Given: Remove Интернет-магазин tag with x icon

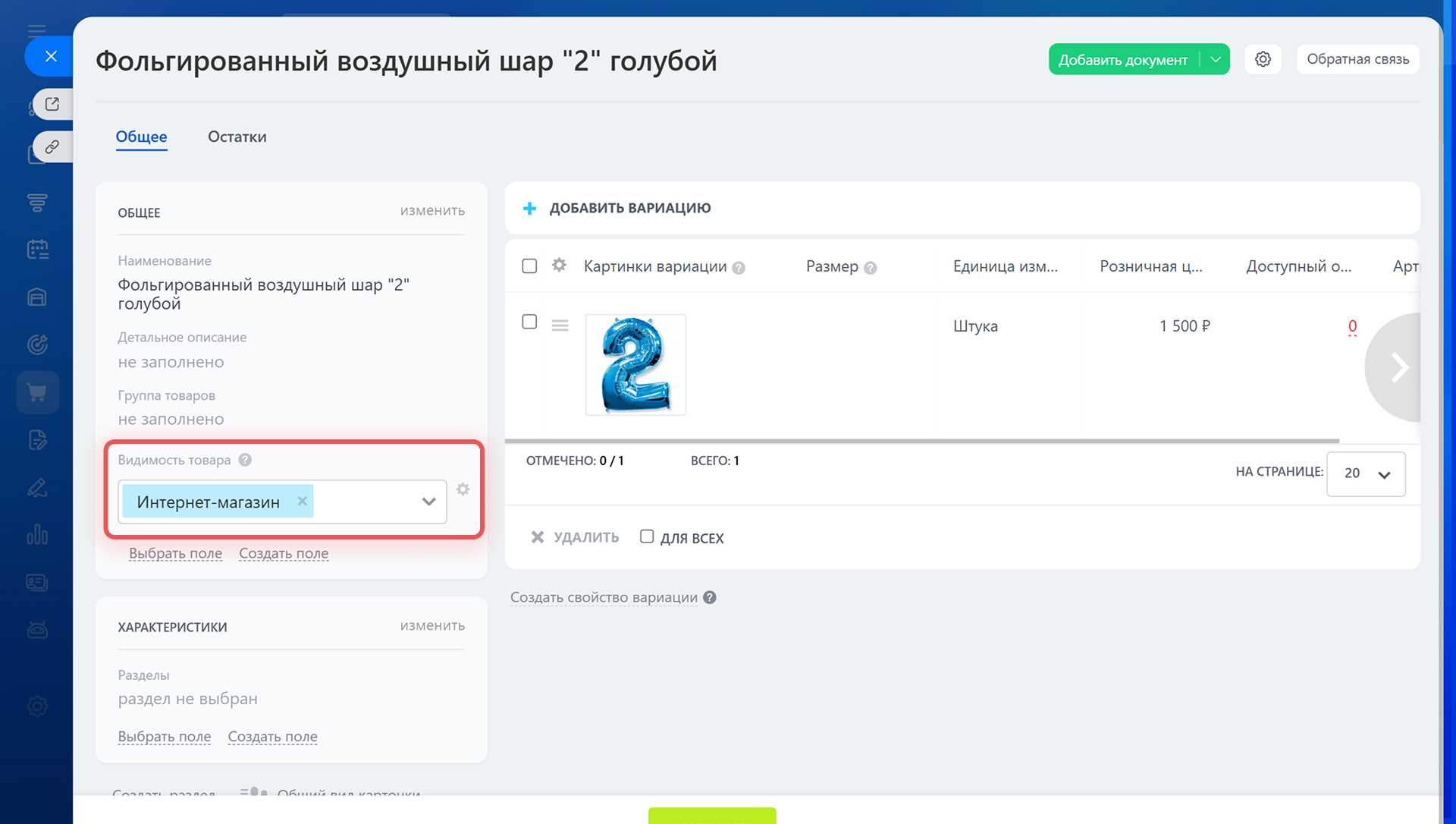Looking at the screenshot, I should click(x=302, y=501).
